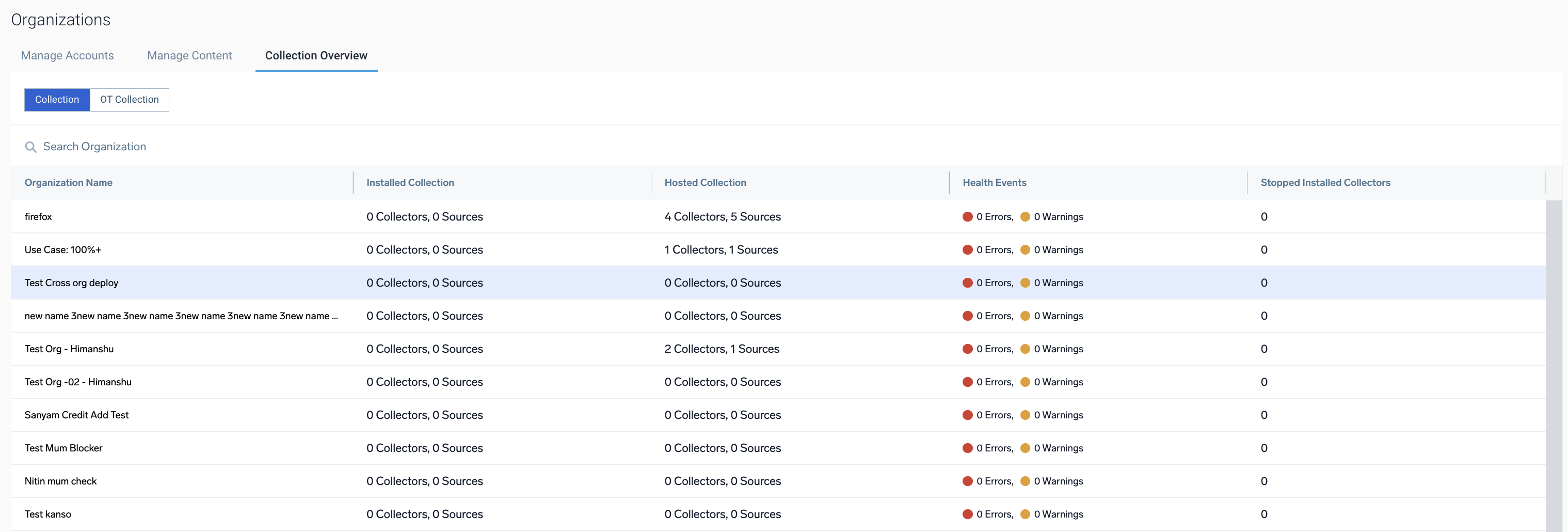The image size is (1568, 532).
Task: Go to the Manage Content tab
Action: click(189, 55)
